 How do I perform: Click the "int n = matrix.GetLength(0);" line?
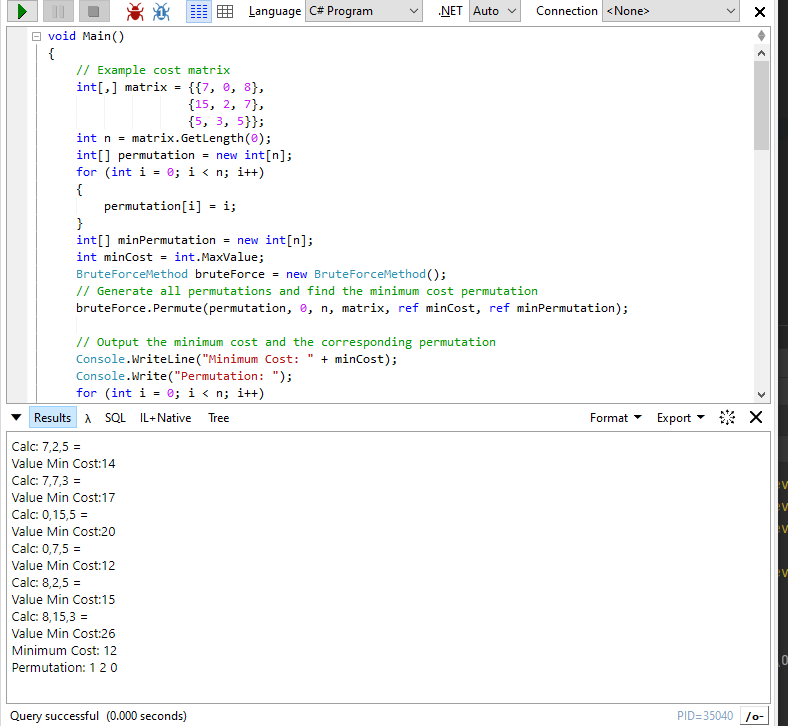click(173, 138)
